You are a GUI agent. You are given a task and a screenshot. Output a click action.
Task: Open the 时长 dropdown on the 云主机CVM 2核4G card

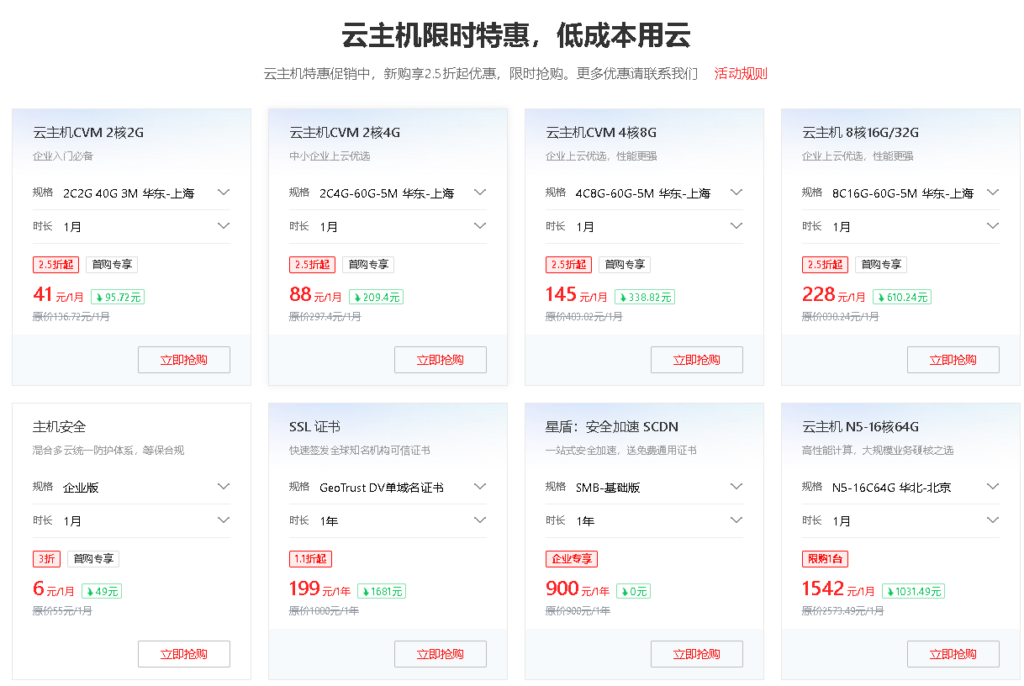[x=388, y=226]
